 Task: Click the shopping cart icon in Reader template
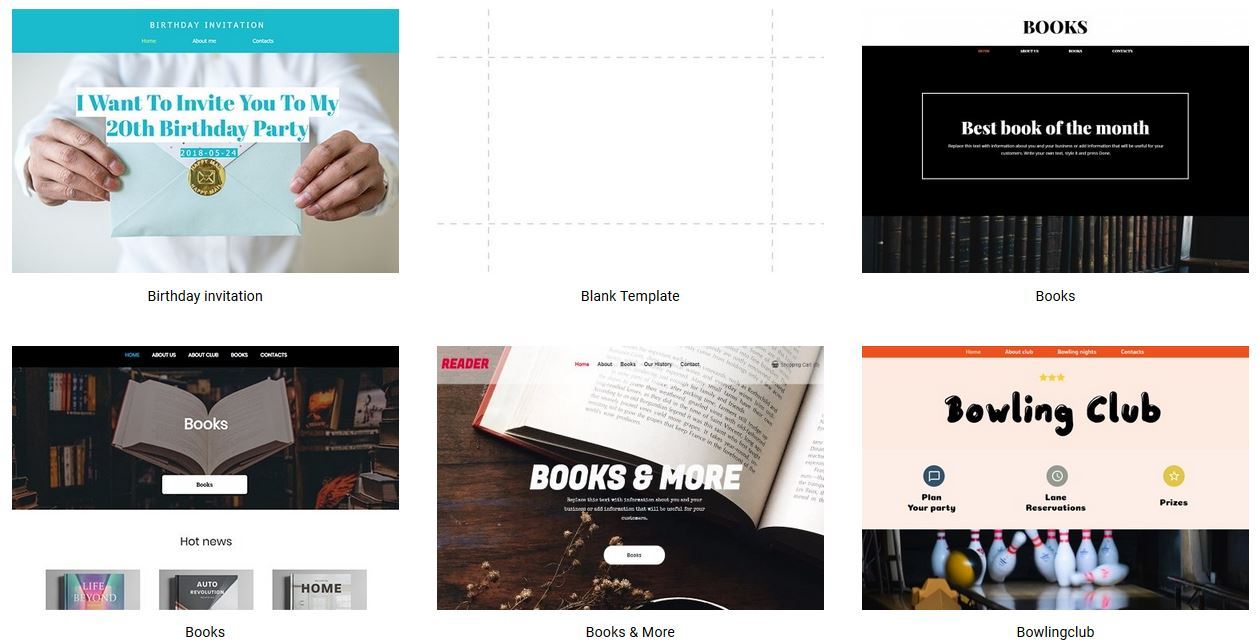click(x=775, y=364)
